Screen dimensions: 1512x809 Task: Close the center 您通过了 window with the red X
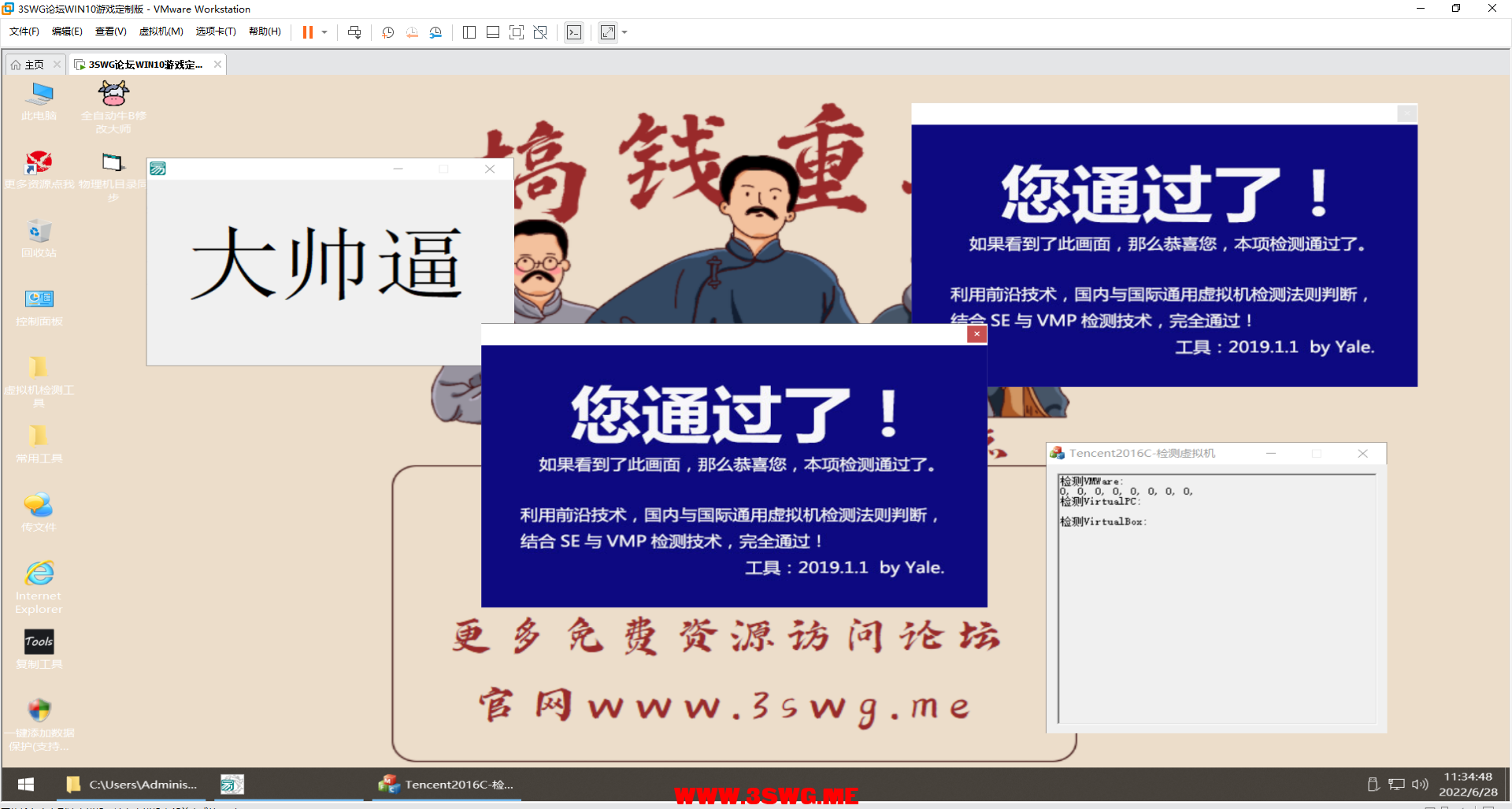[976, 334]
